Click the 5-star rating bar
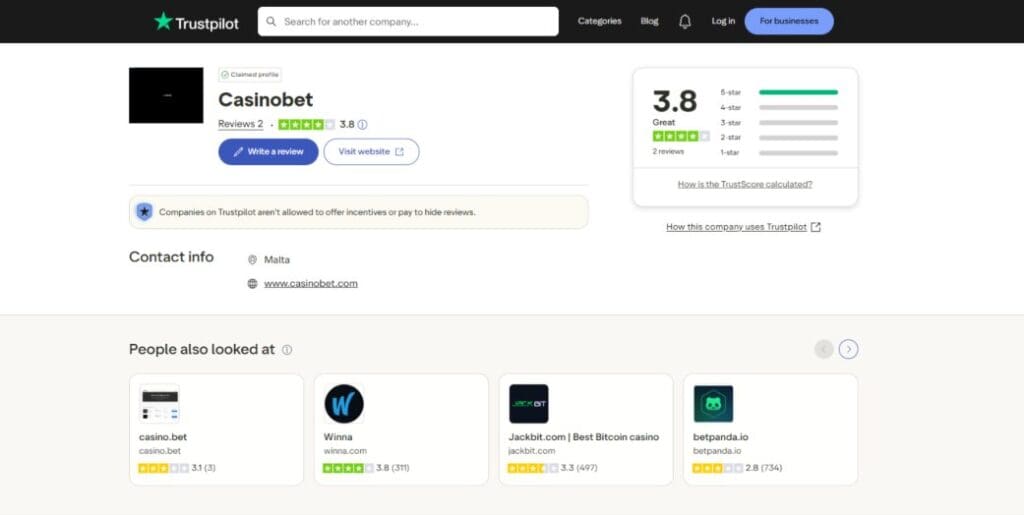The width and height of the screenshot is (1024, 515). click(798, 92)
